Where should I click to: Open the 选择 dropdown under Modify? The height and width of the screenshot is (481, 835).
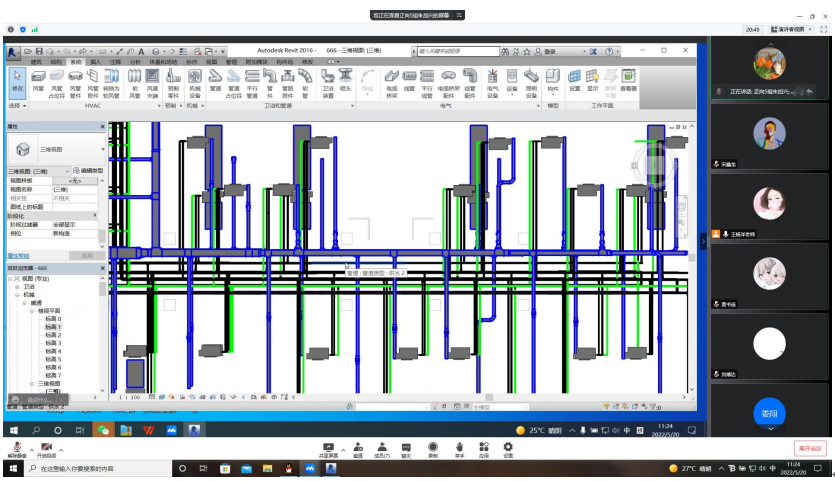point(16,105)
